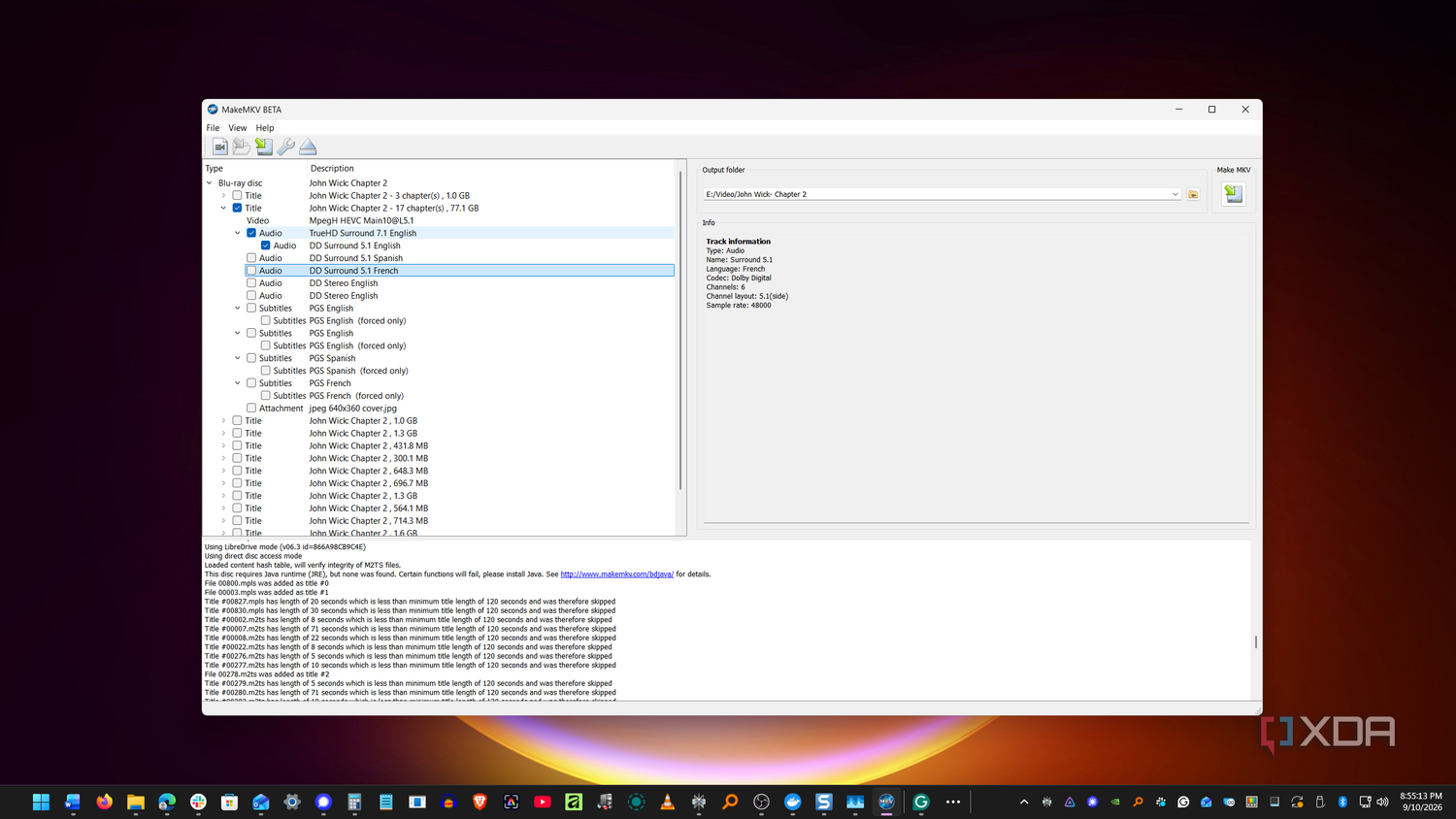
Task: Open File Explorer from the taskbar
Action: coord(136,802)
